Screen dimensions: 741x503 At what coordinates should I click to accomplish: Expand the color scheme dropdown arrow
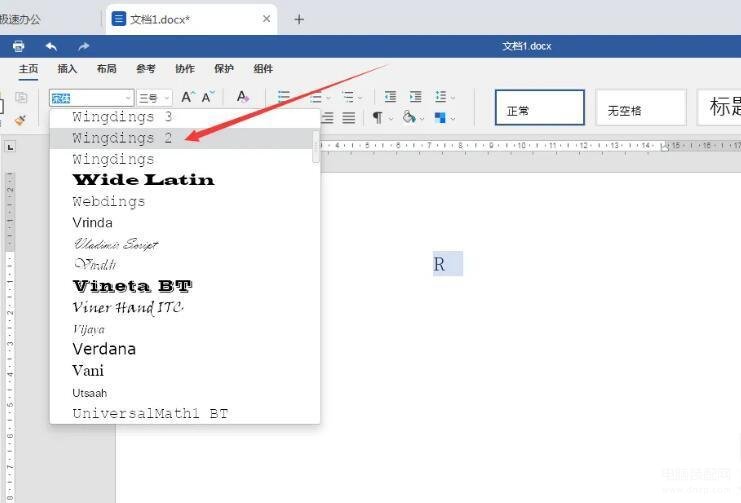coord(453,119)
